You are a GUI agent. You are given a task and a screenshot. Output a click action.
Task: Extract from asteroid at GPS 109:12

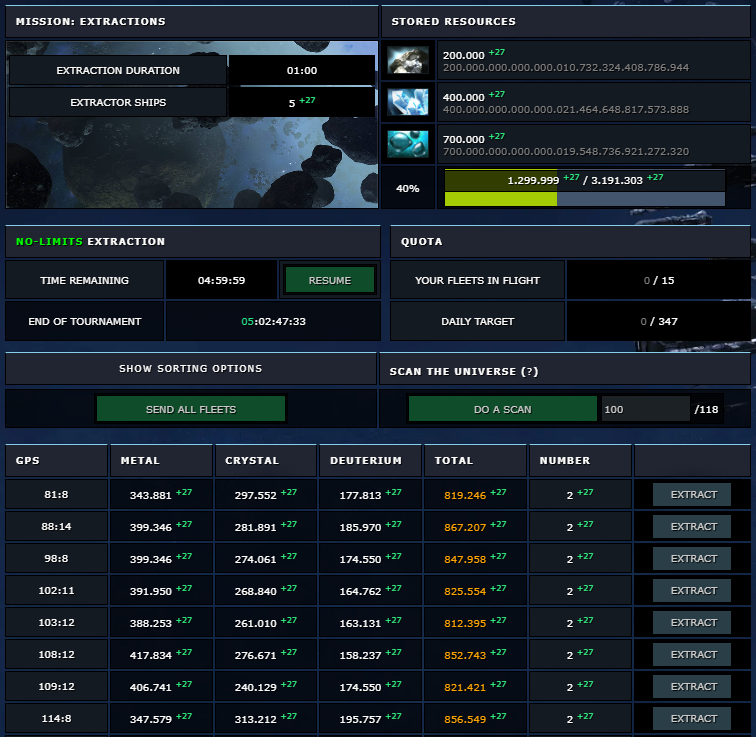click(691, 686)
